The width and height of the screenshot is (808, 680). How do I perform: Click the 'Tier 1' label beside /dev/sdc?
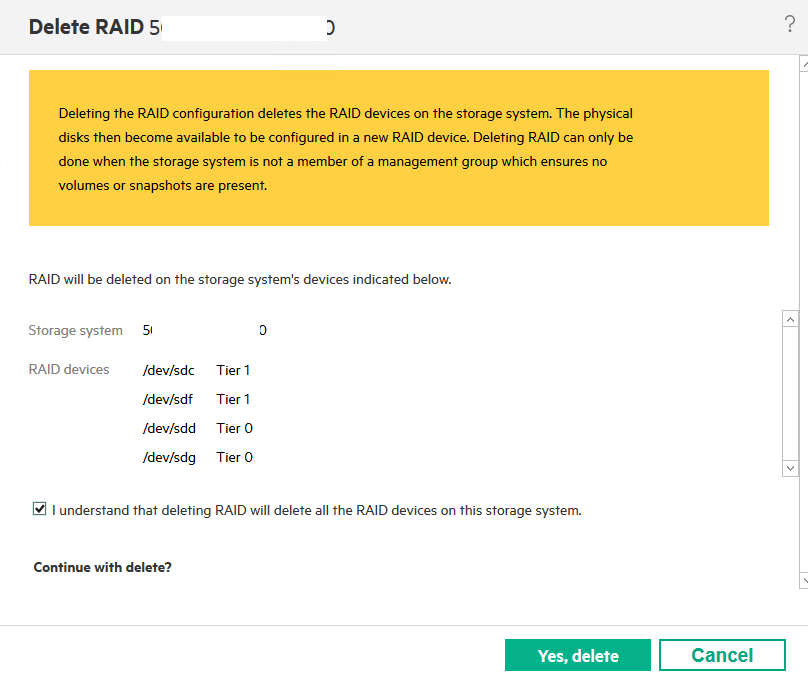233,370
